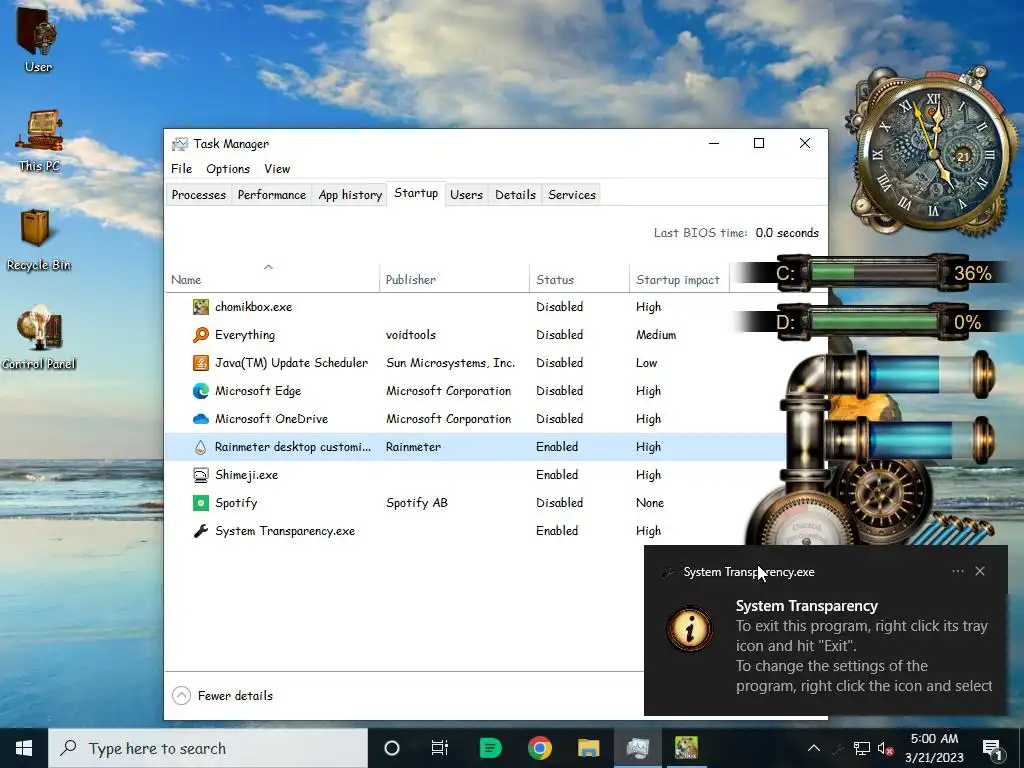
Task: Open the Windows Start menu
Action: pos(24,748)
